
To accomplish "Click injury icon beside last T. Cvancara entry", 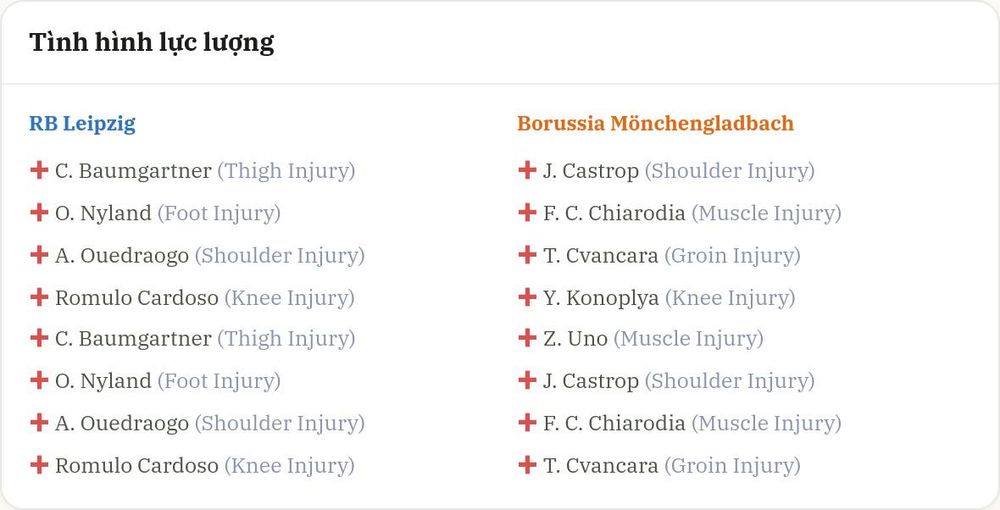I will tap(527, 464).
